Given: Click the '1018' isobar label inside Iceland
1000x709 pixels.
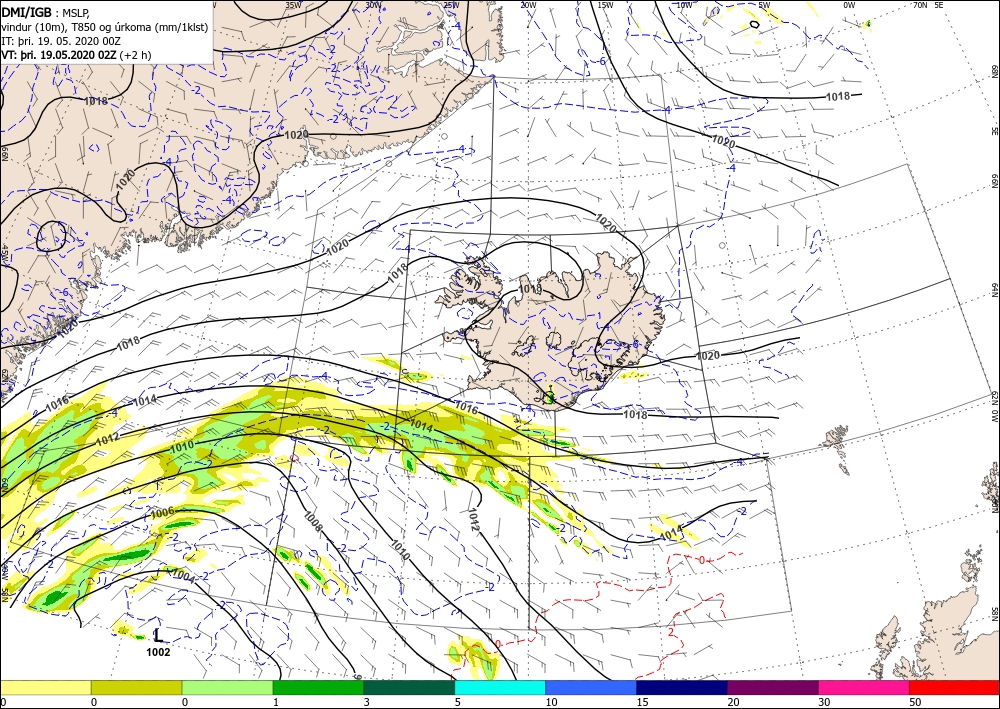Looking at the screenshot, I should pyautogui.click(x=530, y=289).
